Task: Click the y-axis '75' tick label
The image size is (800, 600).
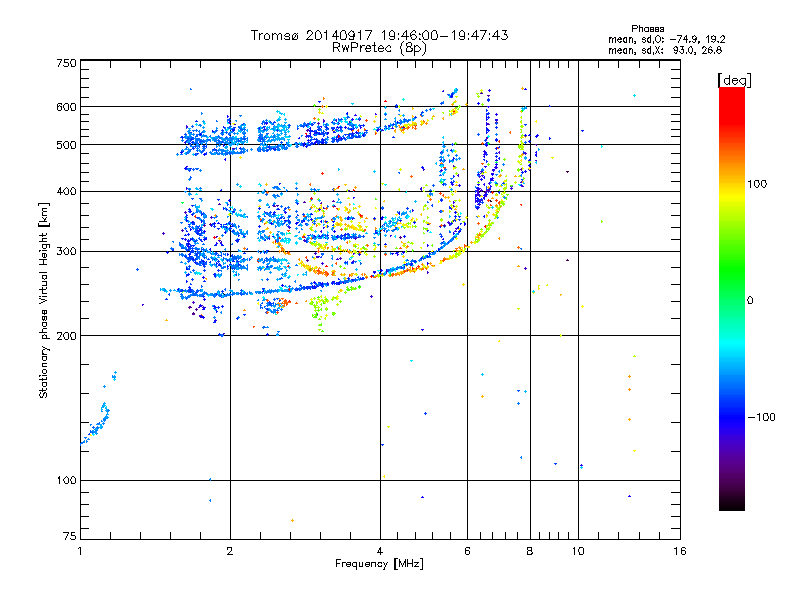Action: (x=70, y=536)
